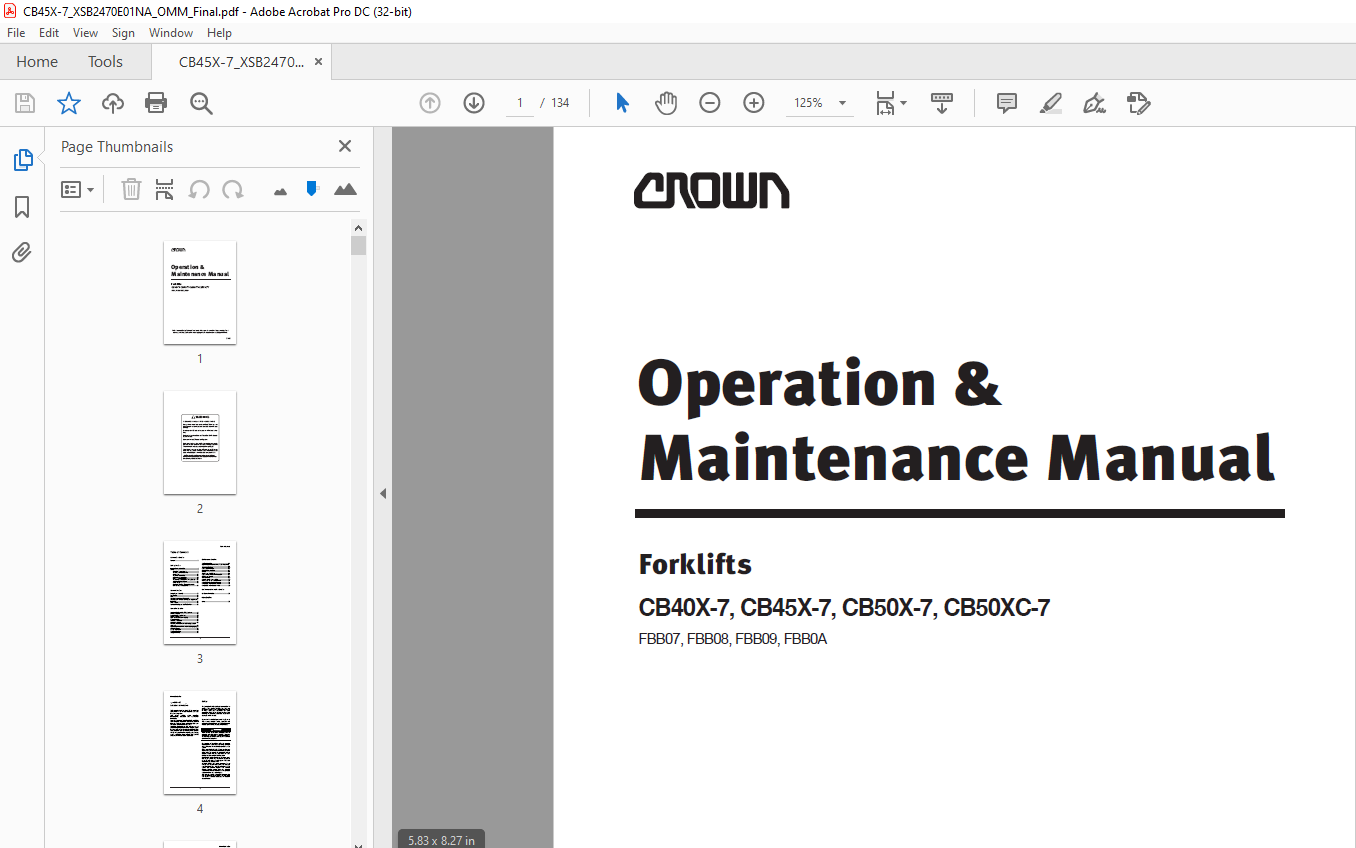Open the View menu

(86, 33)
